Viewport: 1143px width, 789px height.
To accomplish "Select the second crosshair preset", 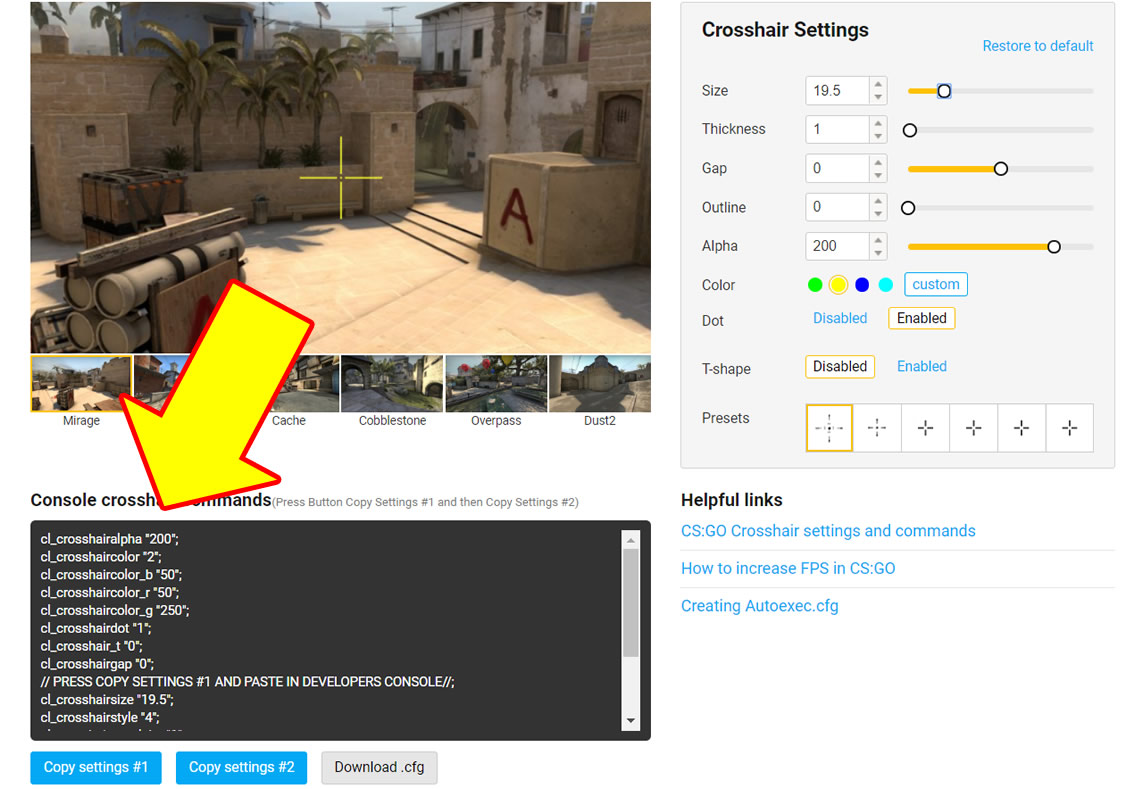I will pyautogui.click(x=877, y=427).
